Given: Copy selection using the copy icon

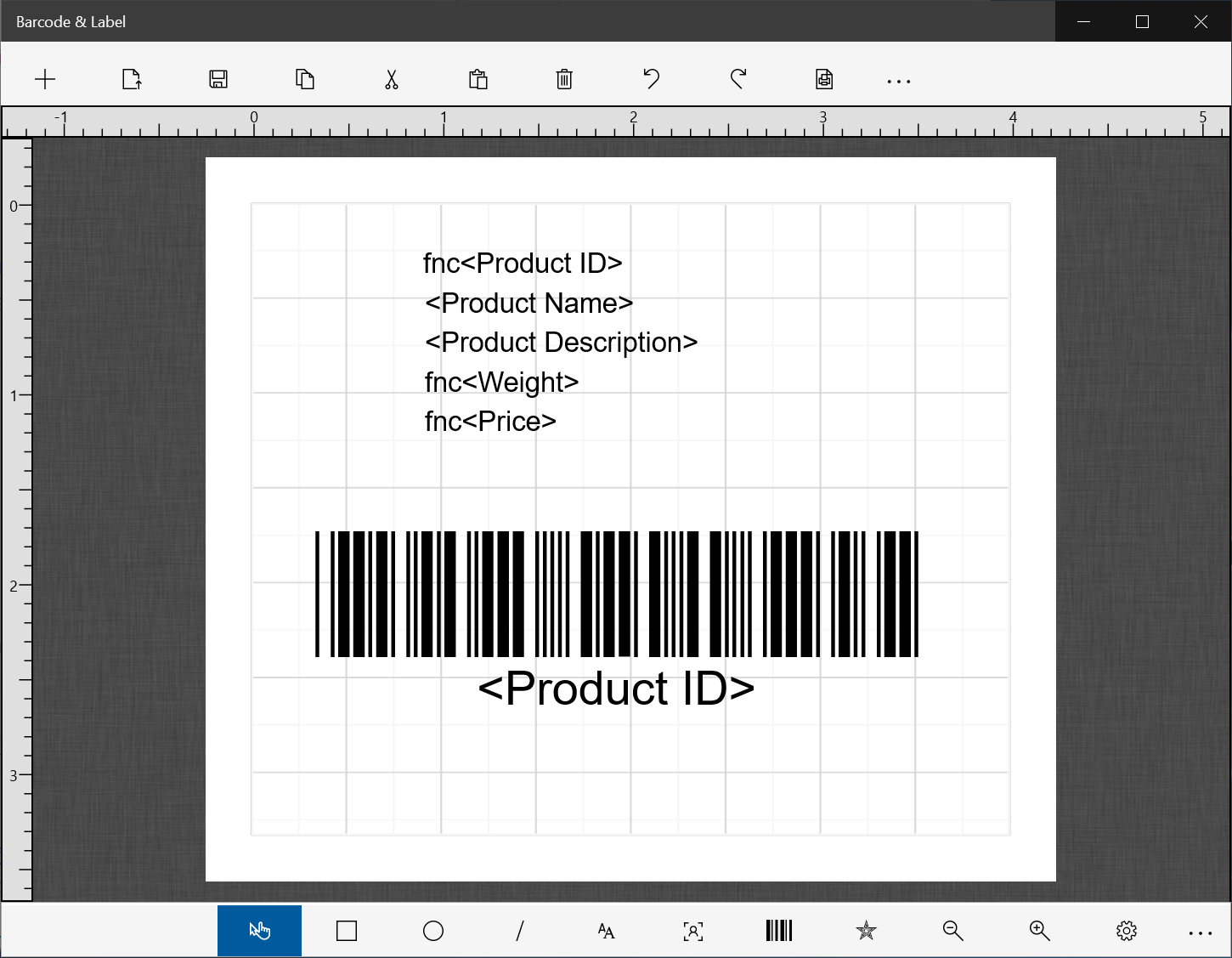Looking at the screenshot, I should (305, 80).
